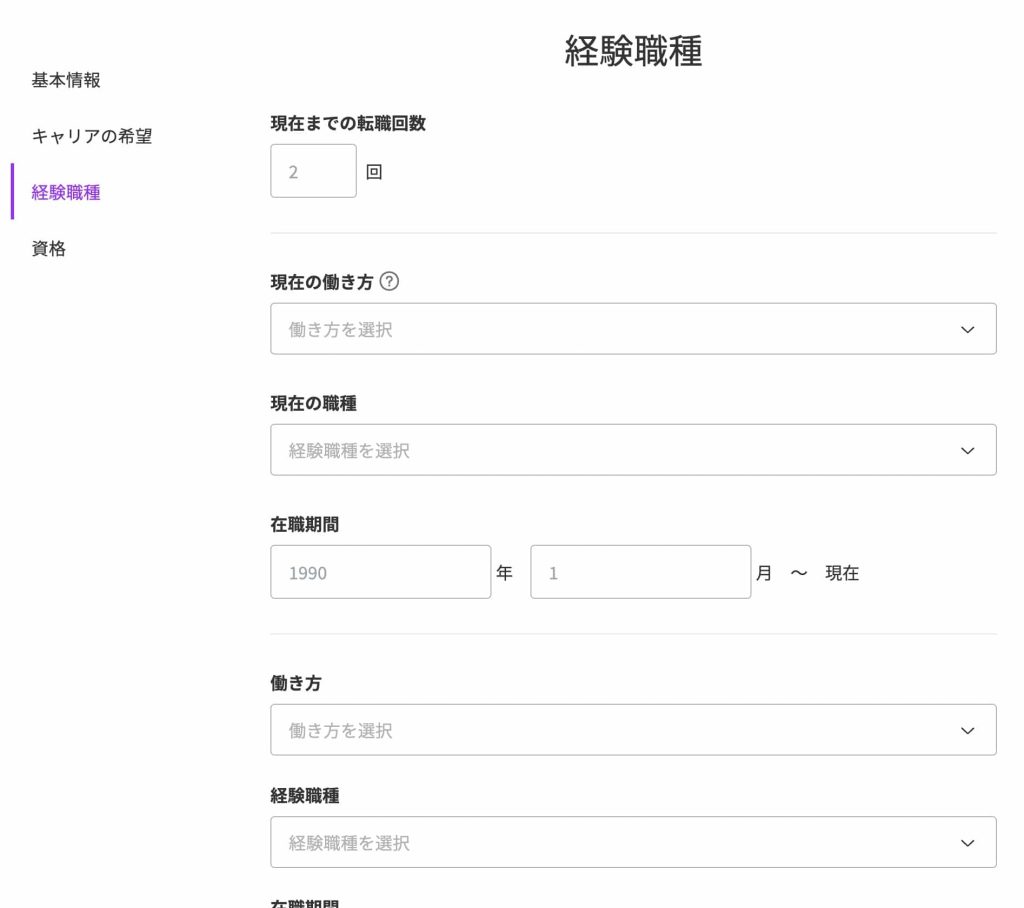Click the chevron arrow in 現在の職種 field
This screenshot has height=908, width=1024.
(967, 450)
